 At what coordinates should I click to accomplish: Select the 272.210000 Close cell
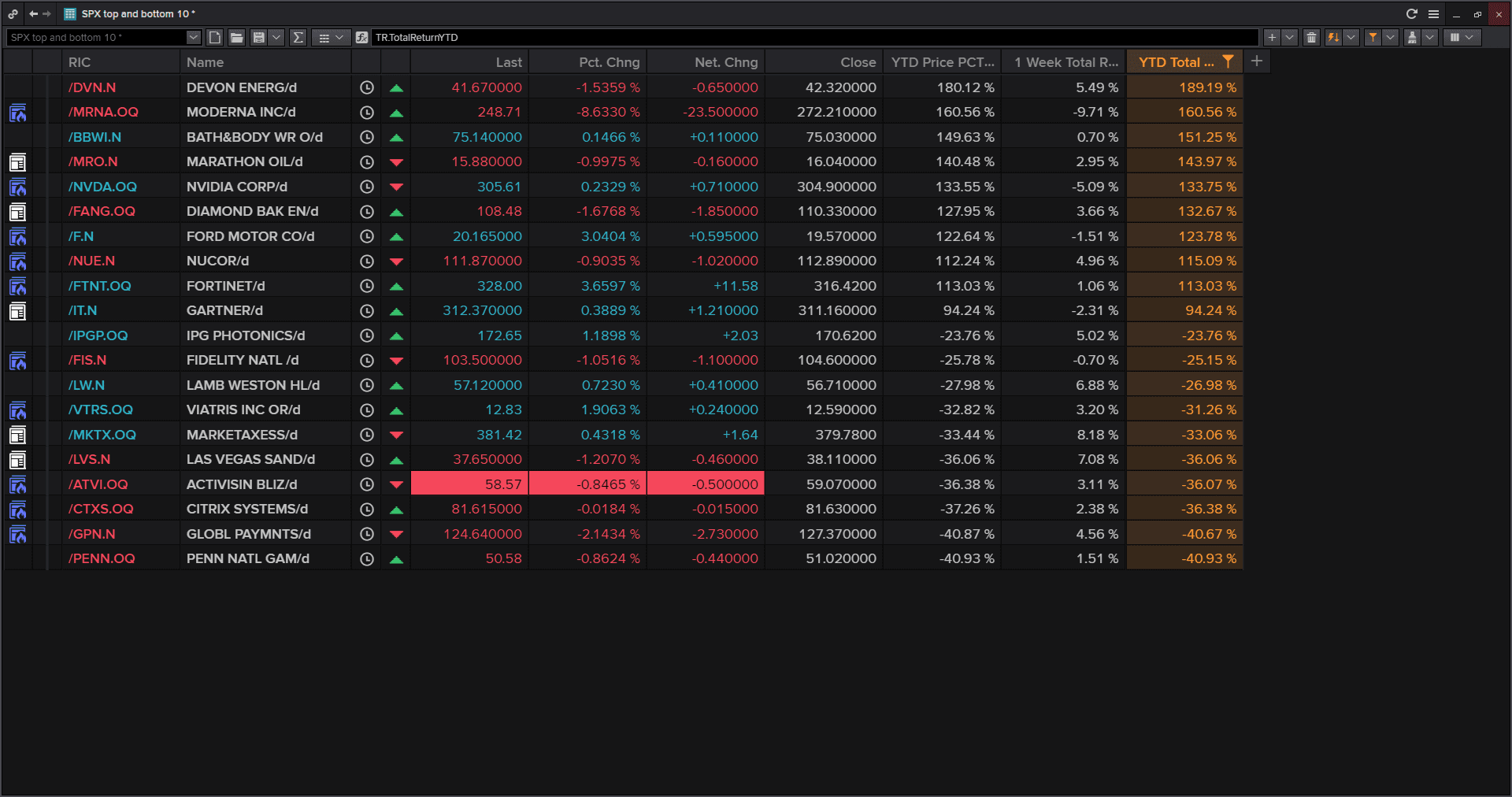pyautogui.click(x=824, y=112)
